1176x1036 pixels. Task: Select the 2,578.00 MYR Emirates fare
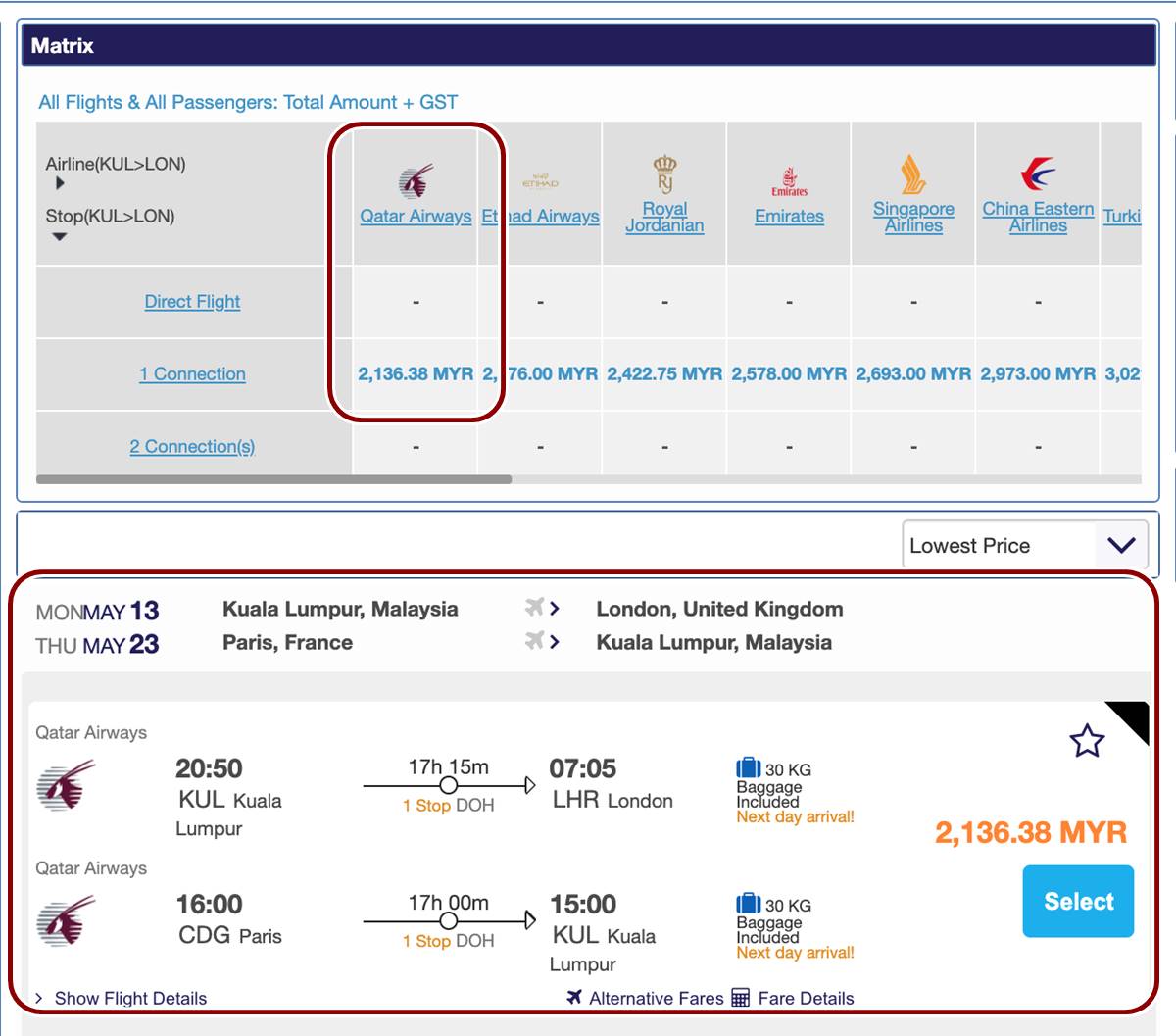point(789,374)
